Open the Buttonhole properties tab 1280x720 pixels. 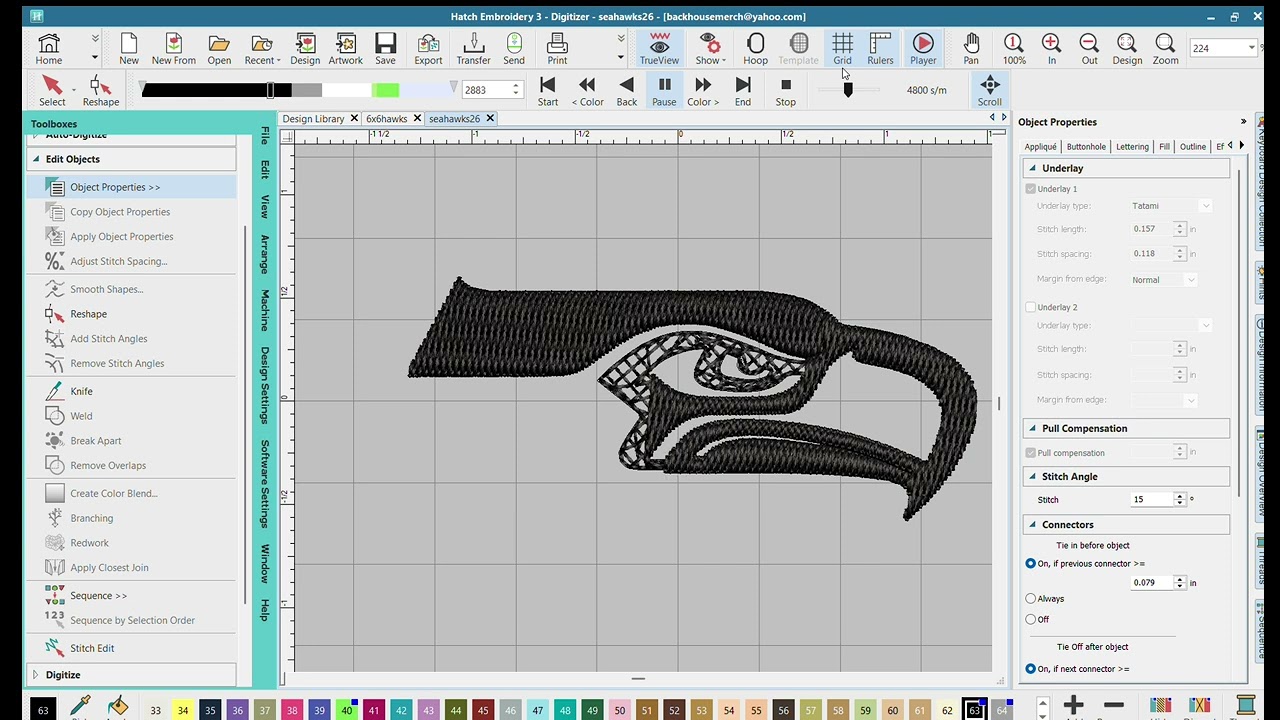[x=1086, y=146]
